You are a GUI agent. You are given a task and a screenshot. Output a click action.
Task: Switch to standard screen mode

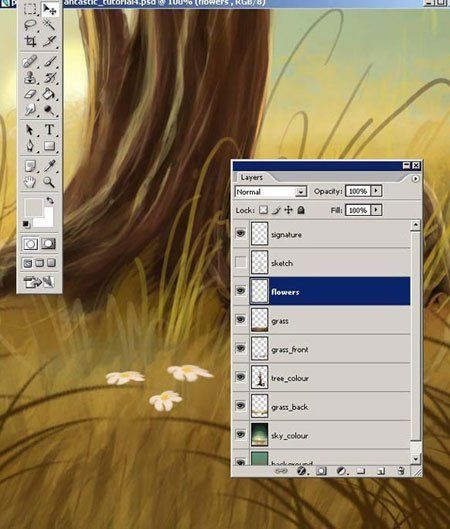tap(28, 263)
